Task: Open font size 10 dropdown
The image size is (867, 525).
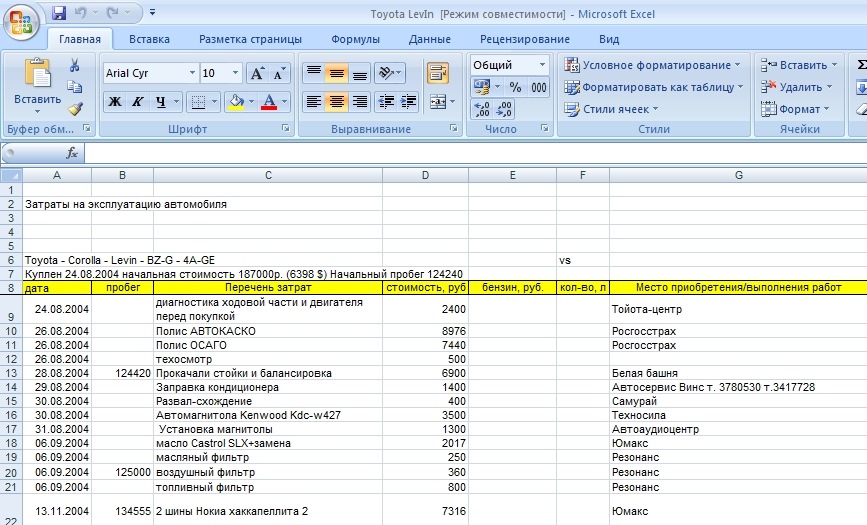Action: (235, 73)
